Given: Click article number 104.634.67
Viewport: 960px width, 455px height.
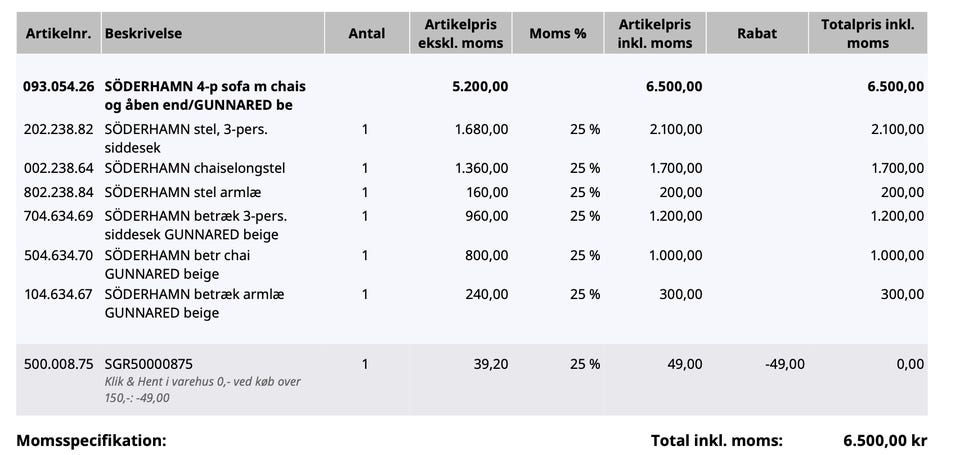Looking at the screenshot, I should 59,295.
